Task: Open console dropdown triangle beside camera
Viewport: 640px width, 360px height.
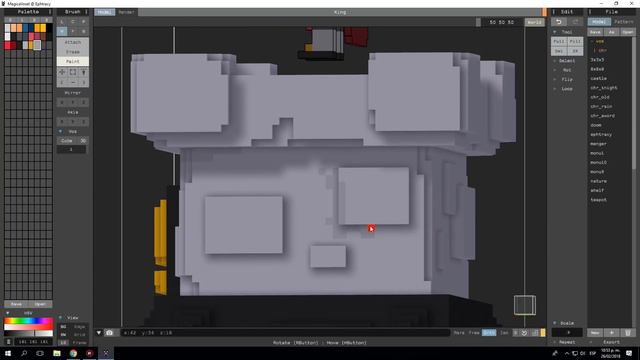Action: [x=99, y=333]
